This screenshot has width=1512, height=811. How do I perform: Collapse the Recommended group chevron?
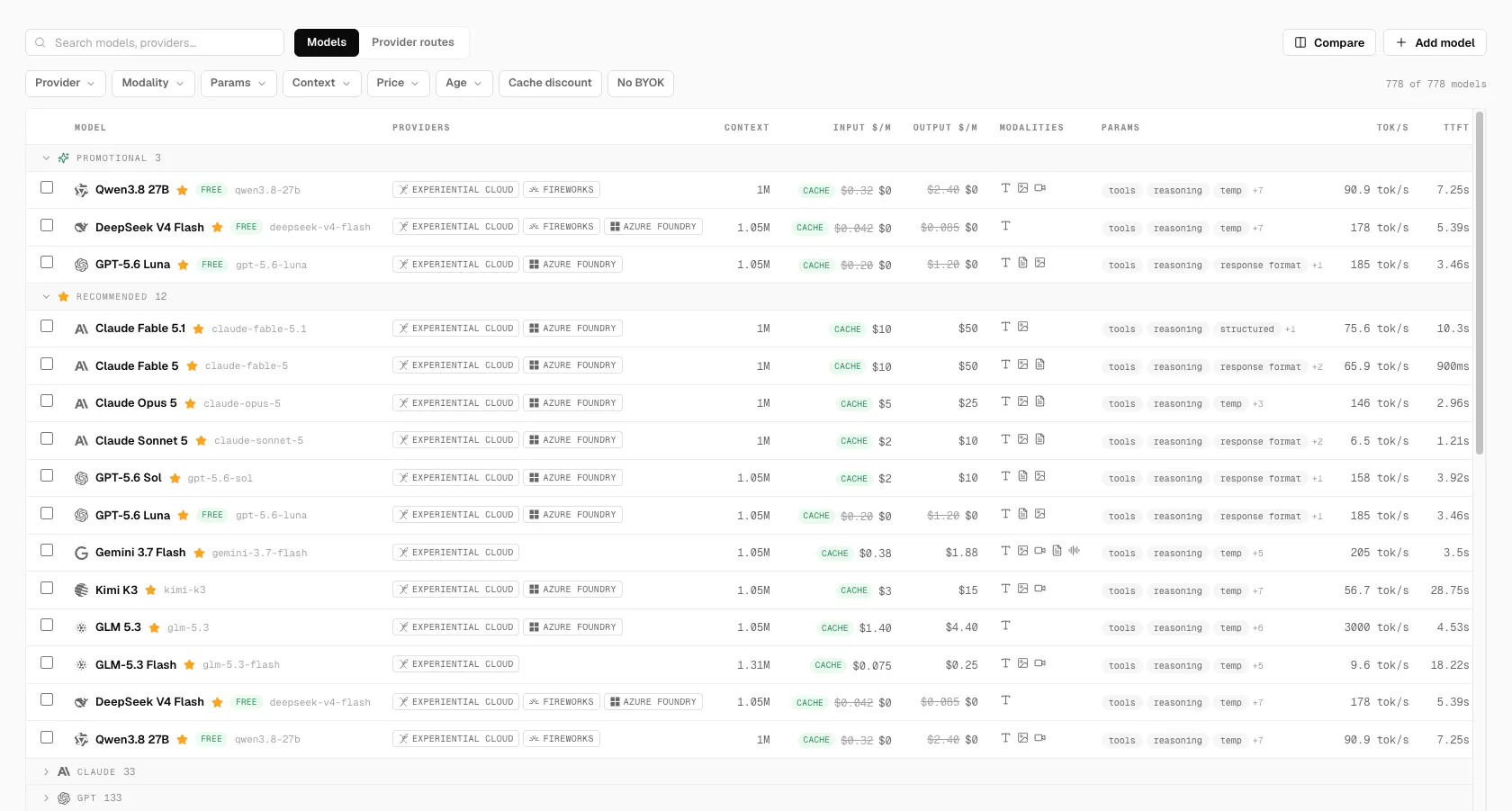(46, 296)
